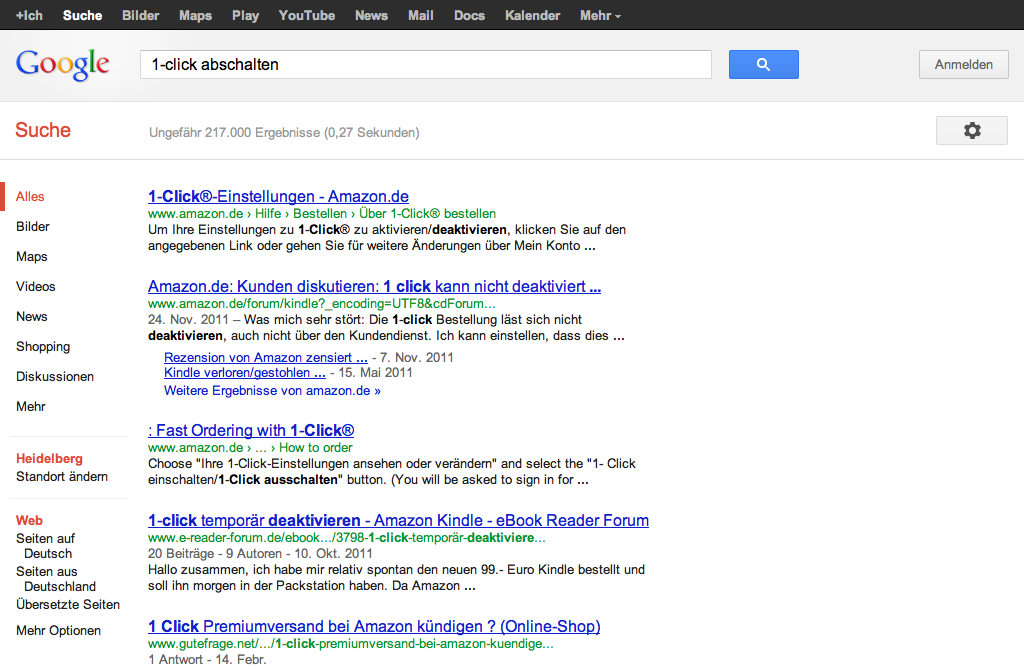Select News in the top bar
Image resolution: width=1024 pixels, height=669 pixels.
pos(372,15)
